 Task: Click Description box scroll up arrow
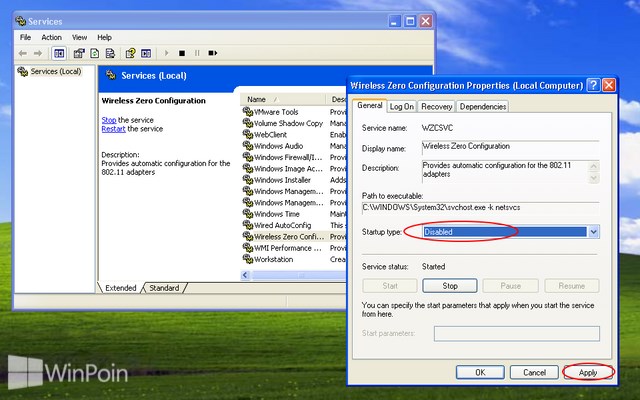[593, 166]
